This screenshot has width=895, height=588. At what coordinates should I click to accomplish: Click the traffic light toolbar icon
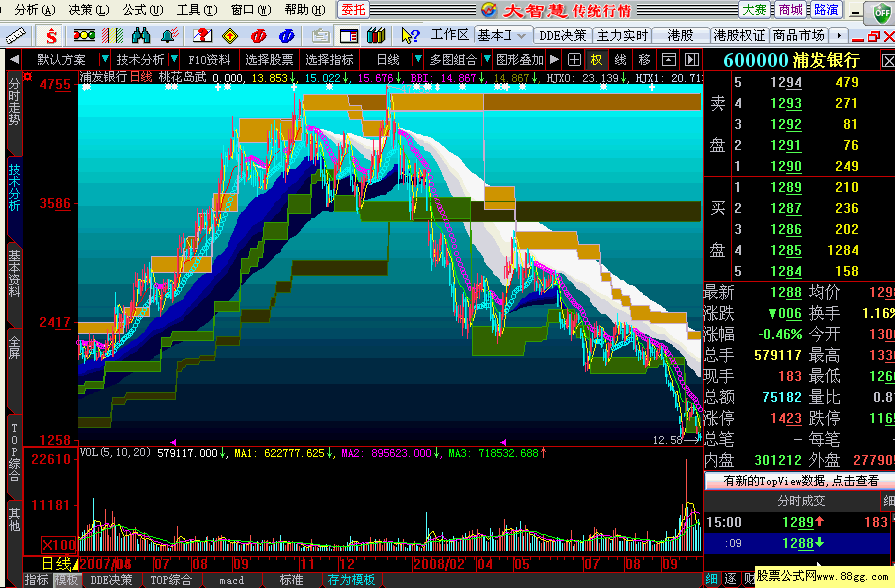coord(84,35)
